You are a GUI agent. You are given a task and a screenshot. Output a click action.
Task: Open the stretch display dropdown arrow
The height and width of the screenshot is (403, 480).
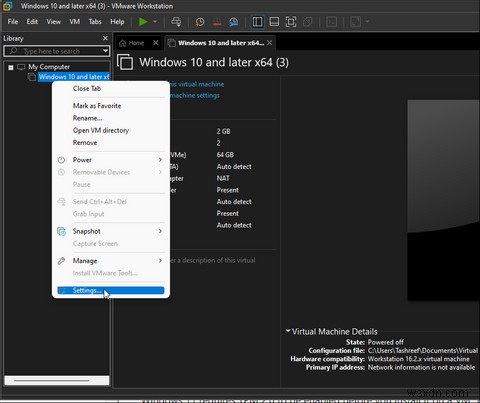367,22
